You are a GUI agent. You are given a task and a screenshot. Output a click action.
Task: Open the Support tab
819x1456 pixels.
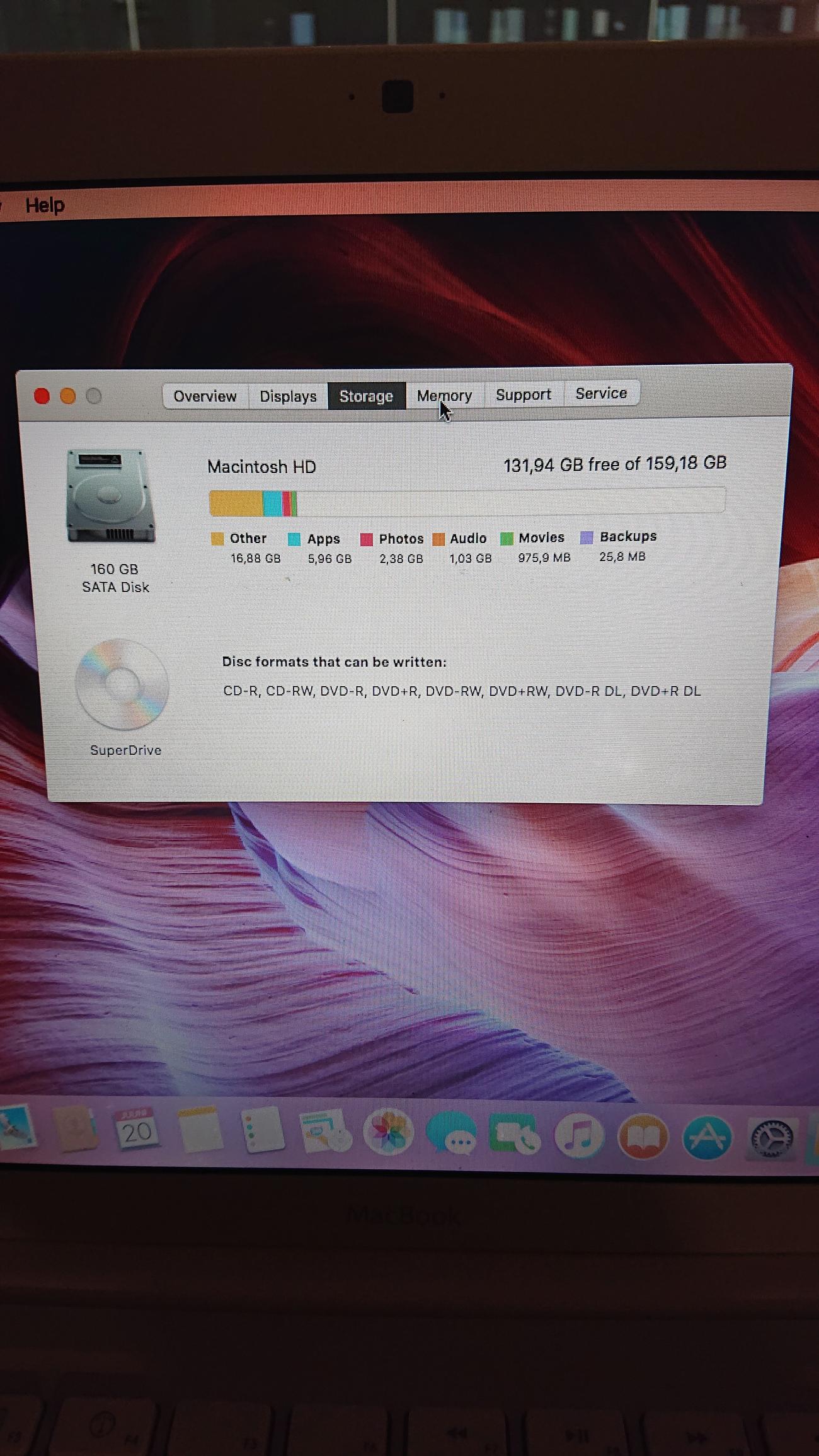524,394
